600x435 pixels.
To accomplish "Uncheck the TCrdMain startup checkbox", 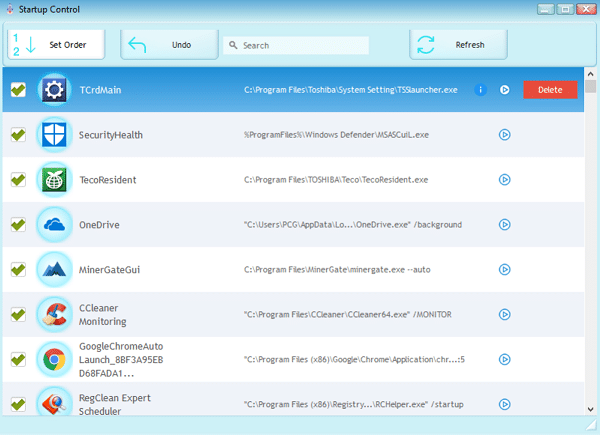I will coord(18,90).
